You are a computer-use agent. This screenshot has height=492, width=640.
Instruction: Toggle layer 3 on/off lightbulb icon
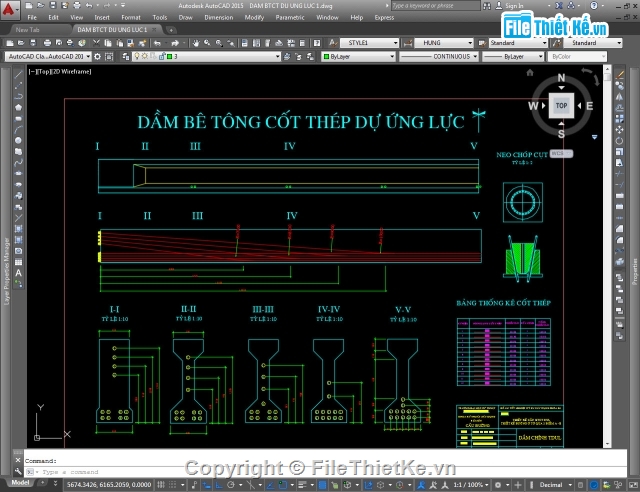click(137, 56)
